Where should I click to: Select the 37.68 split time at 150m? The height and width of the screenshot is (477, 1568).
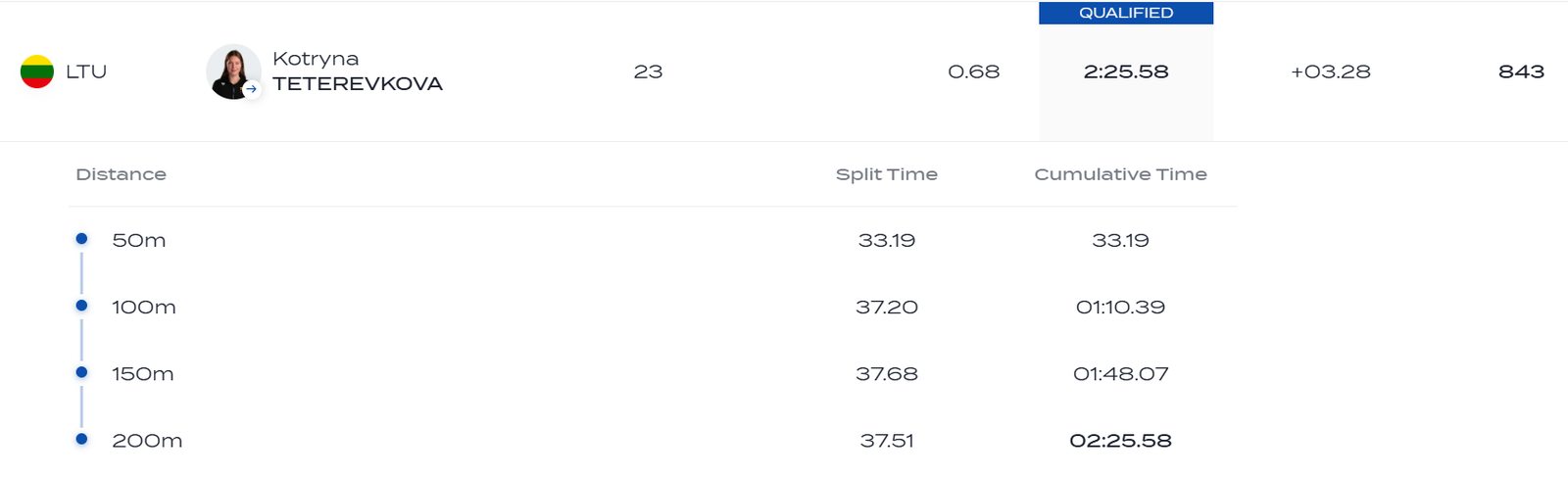pos(886,373)
